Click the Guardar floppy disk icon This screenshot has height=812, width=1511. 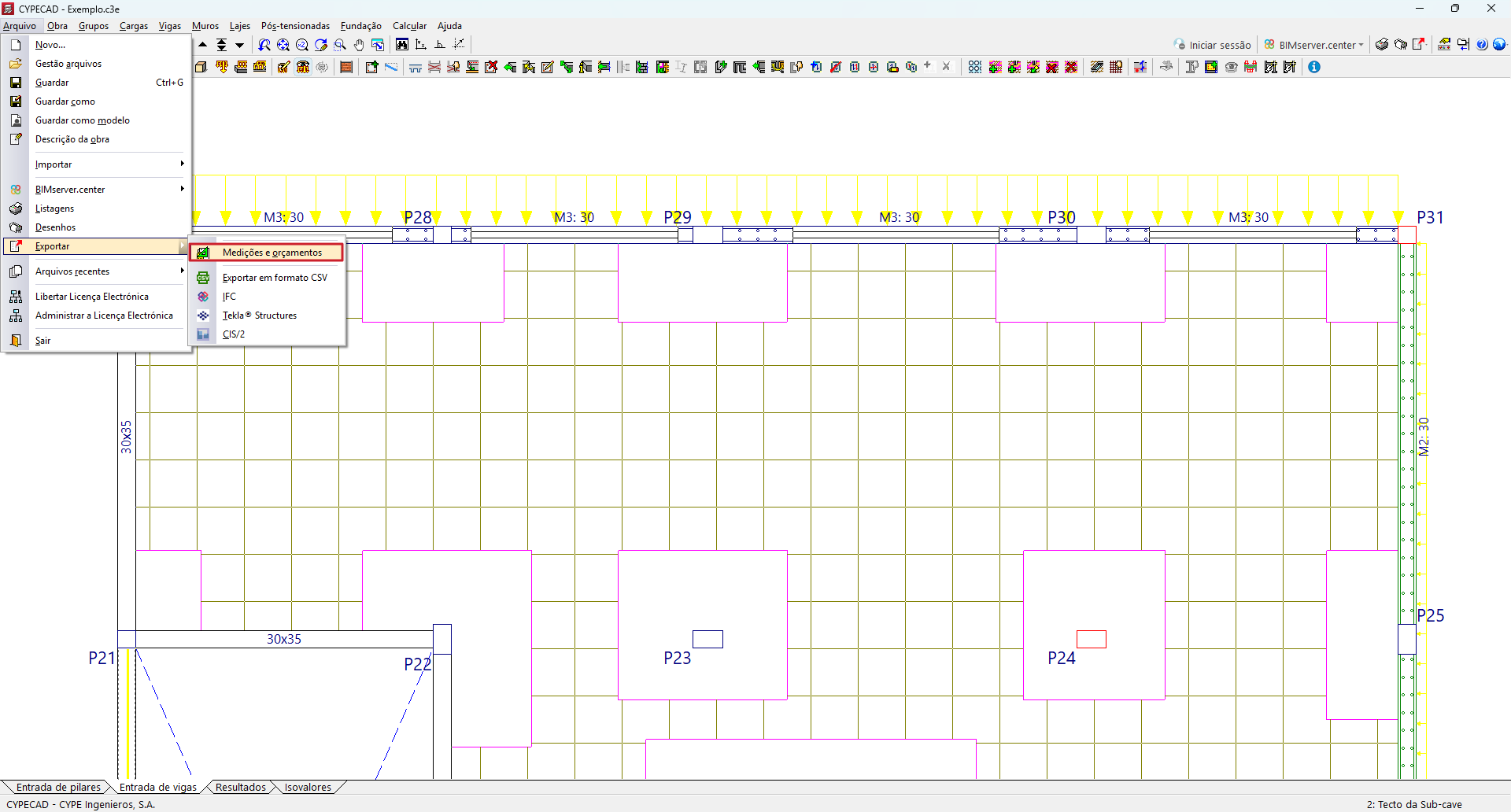click(x=16, y=83)
